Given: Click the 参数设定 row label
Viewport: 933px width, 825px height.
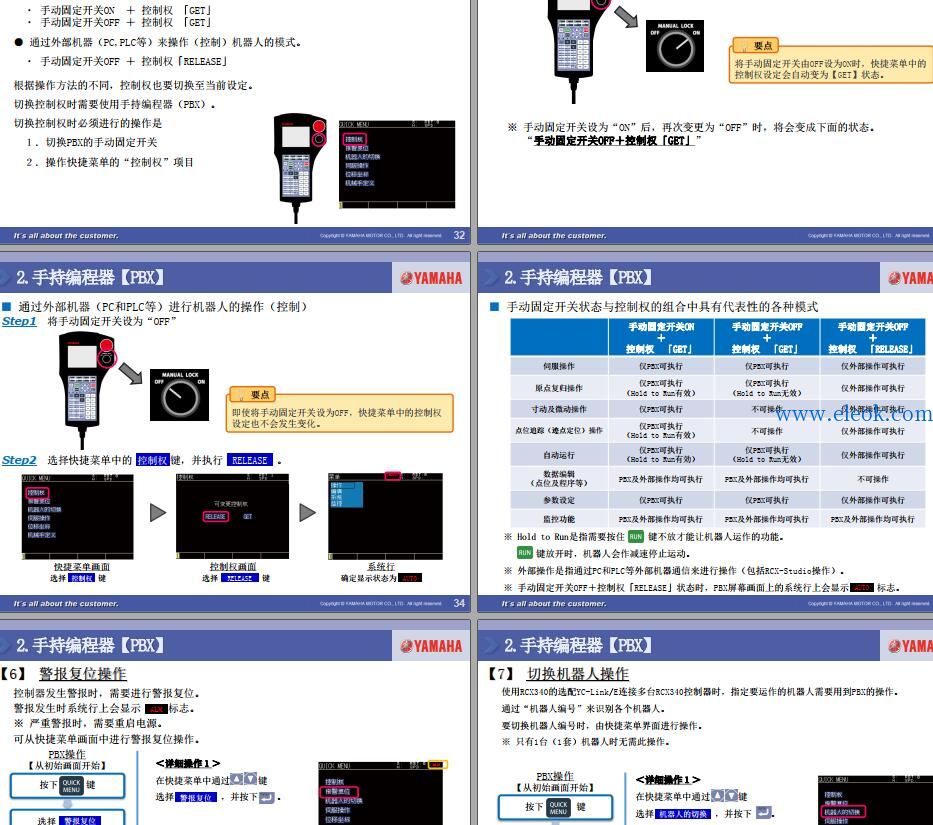Looking at the screenshot, I should tap(559, 500).
